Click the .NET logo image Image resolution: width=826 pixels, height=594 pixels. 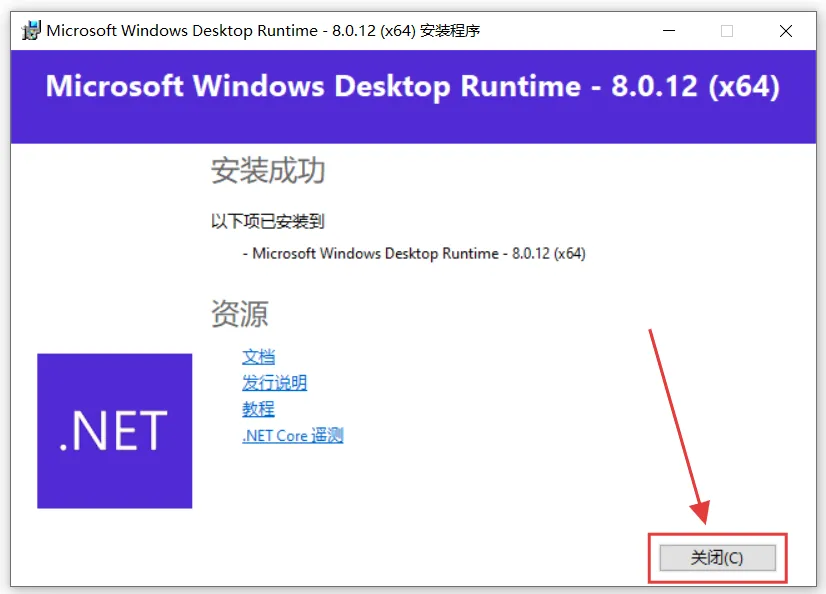point(115,431)
